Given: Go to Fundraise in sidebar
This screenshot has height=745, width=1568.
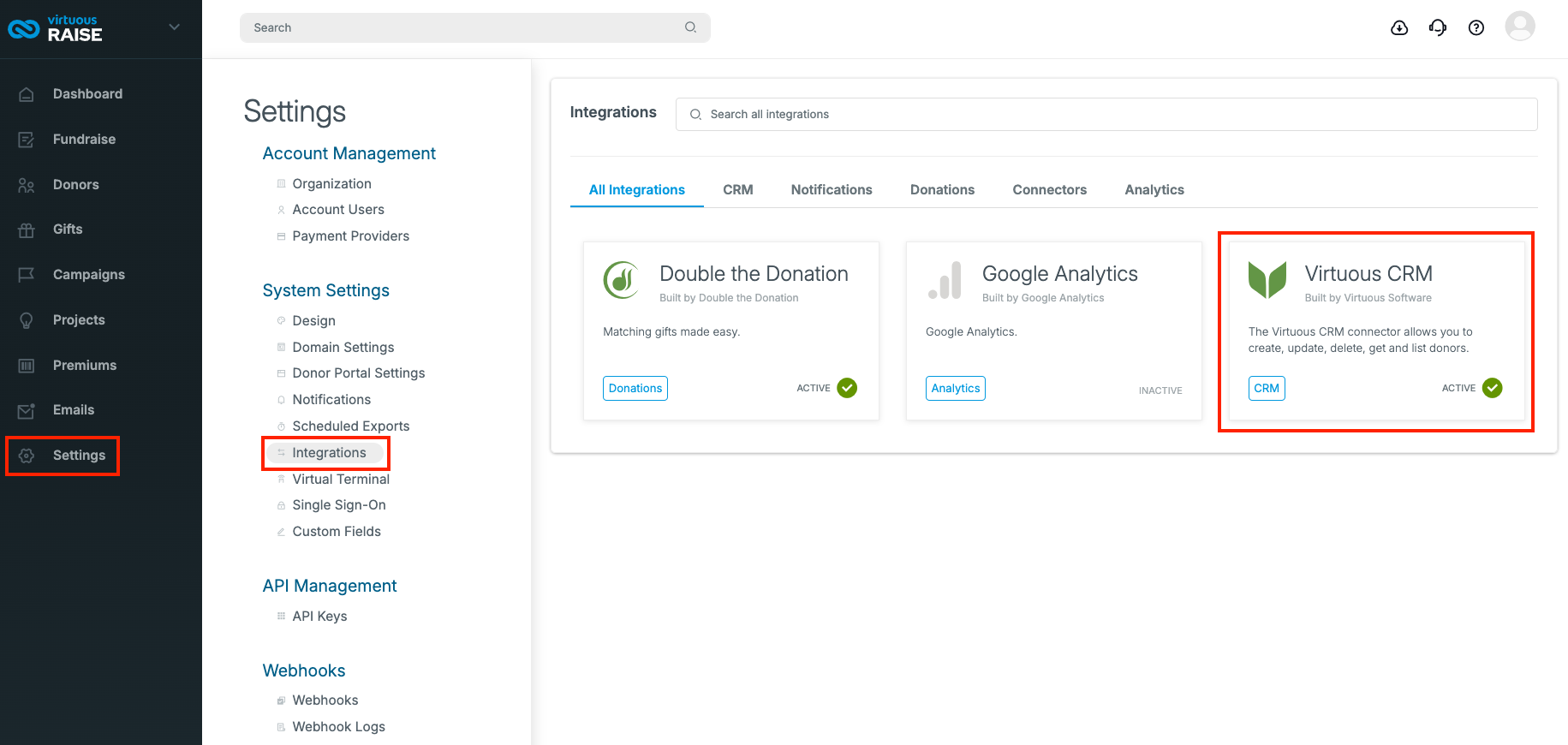Looking at the screenshot, I should [84, 140].
